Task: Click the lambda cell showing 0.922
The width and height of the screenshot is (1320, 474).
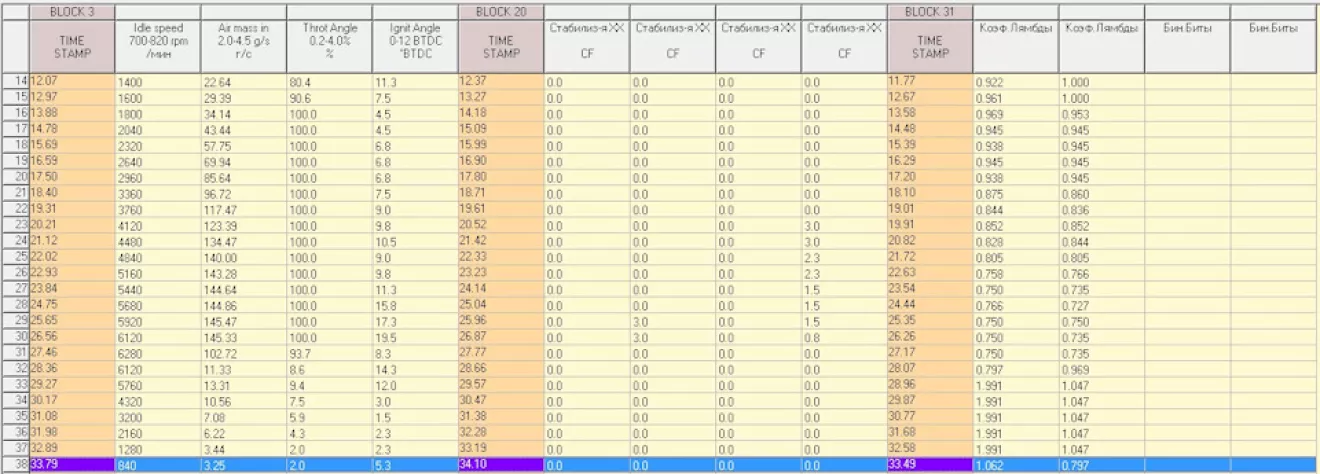Action: click(x=1015, y=80)
